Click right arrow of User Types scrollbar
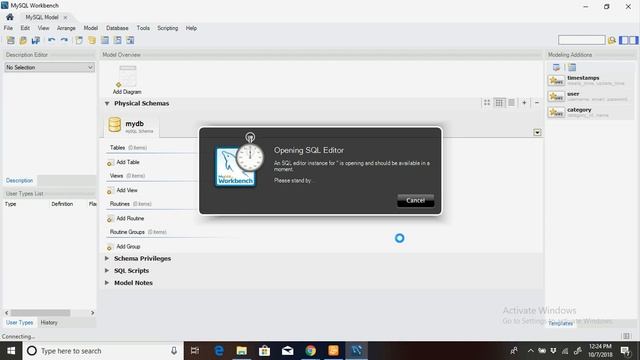The width and height of the screenshot is (640, 360). point(92,313)
